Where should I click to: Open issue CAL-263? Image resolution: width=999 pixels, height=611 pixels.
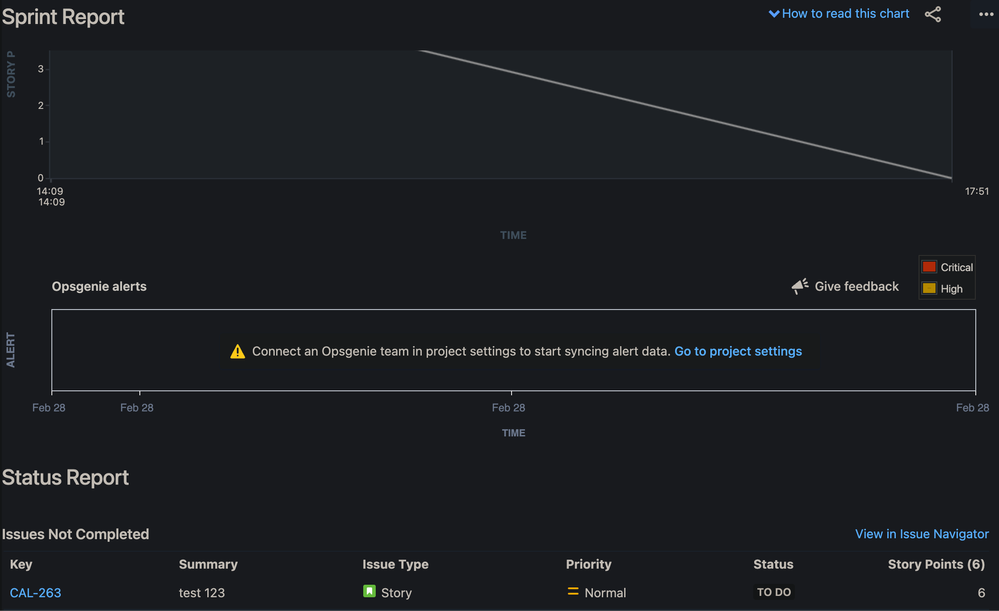point(35,592)
